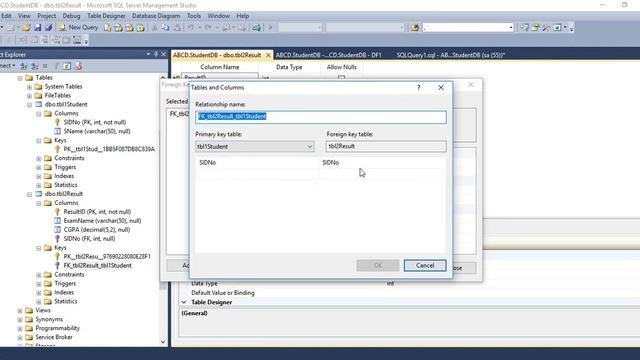Click the Undo arrow icon

191,28
